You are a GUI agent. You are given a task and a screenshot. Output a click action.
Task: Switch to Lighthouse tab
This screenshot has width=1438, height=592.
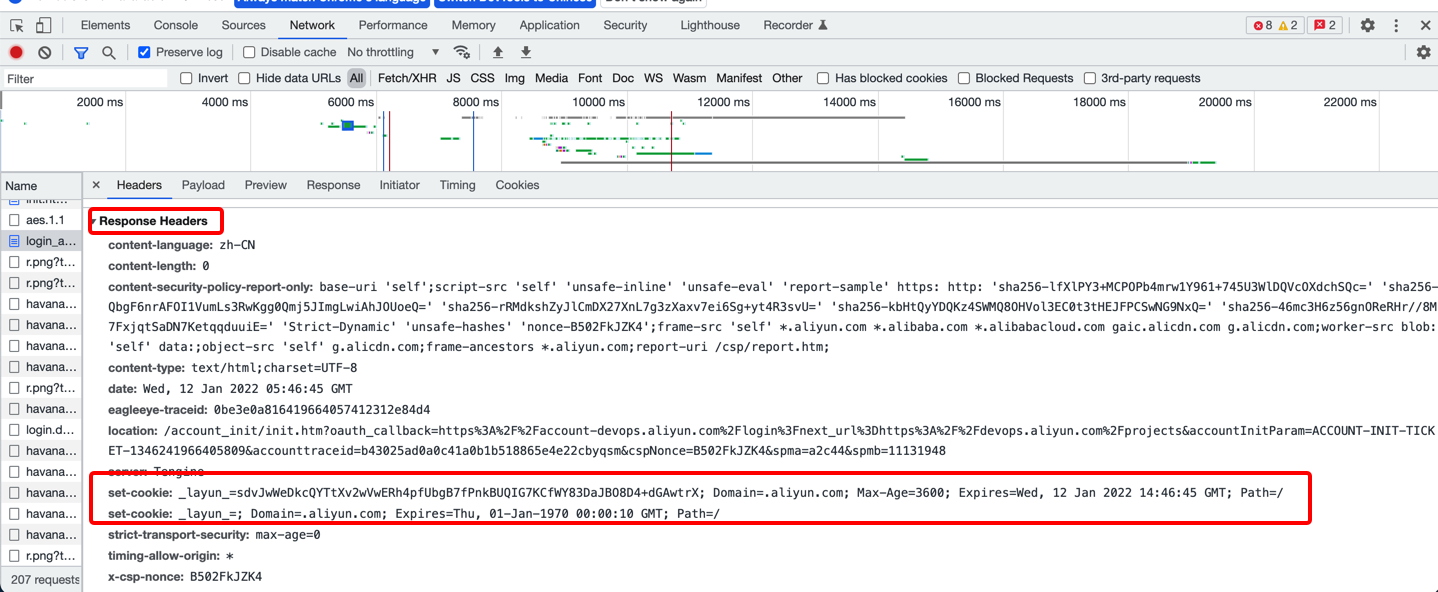pyautogui.click(x=710, y=25)
